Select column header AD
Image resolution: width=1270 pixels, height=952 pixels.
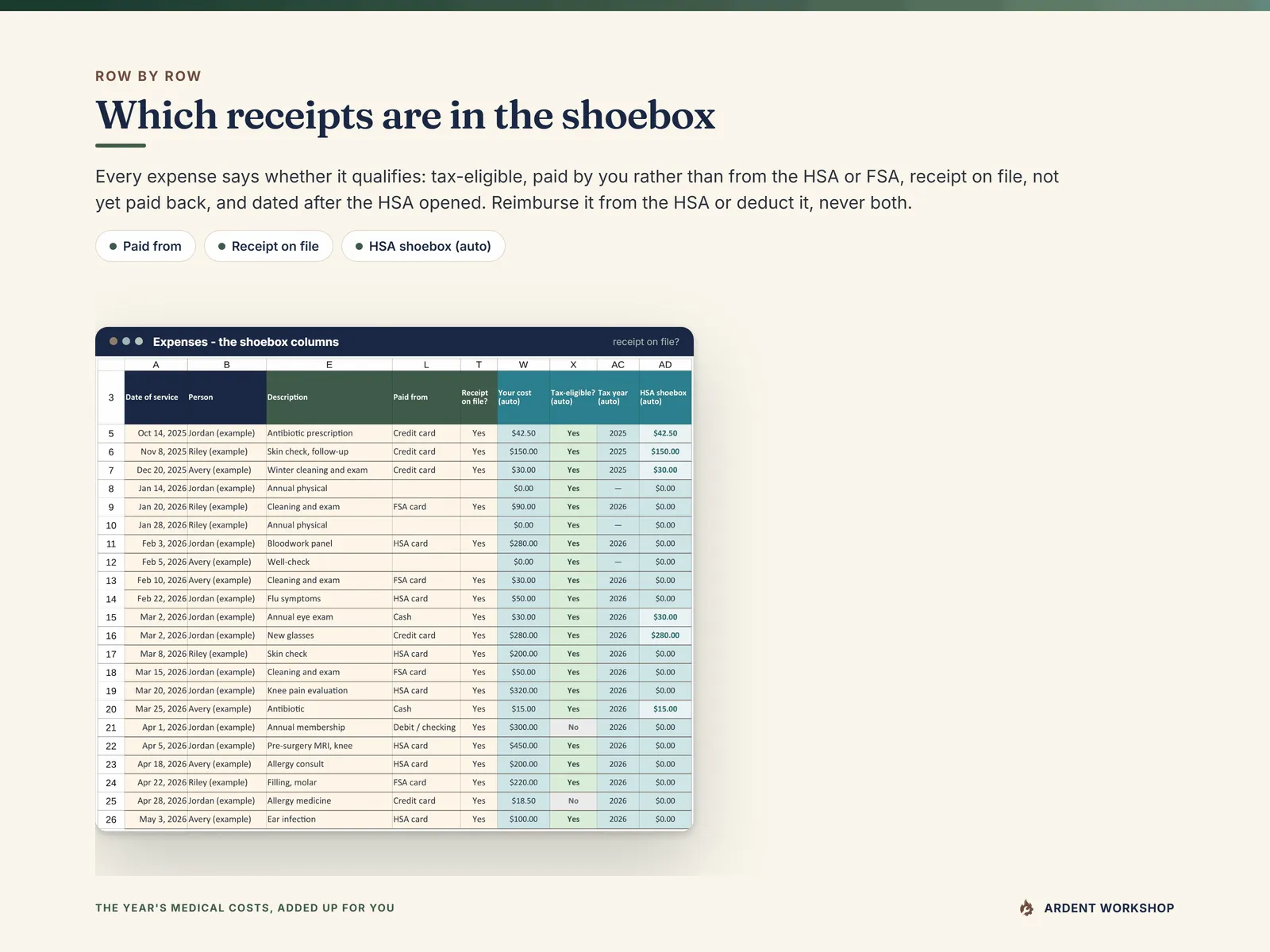click(x=665, y=365)
